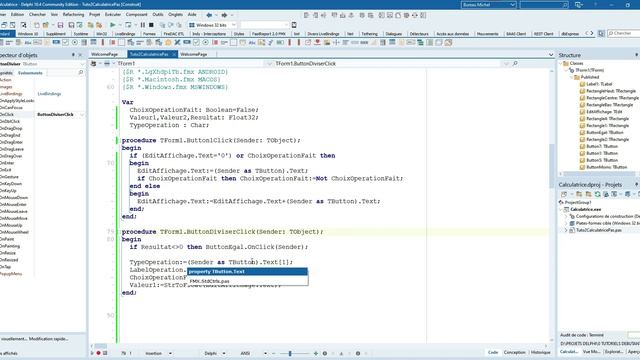Switch to first WelcomePage editor tab

pyautogui.click(x=104, y=54)
